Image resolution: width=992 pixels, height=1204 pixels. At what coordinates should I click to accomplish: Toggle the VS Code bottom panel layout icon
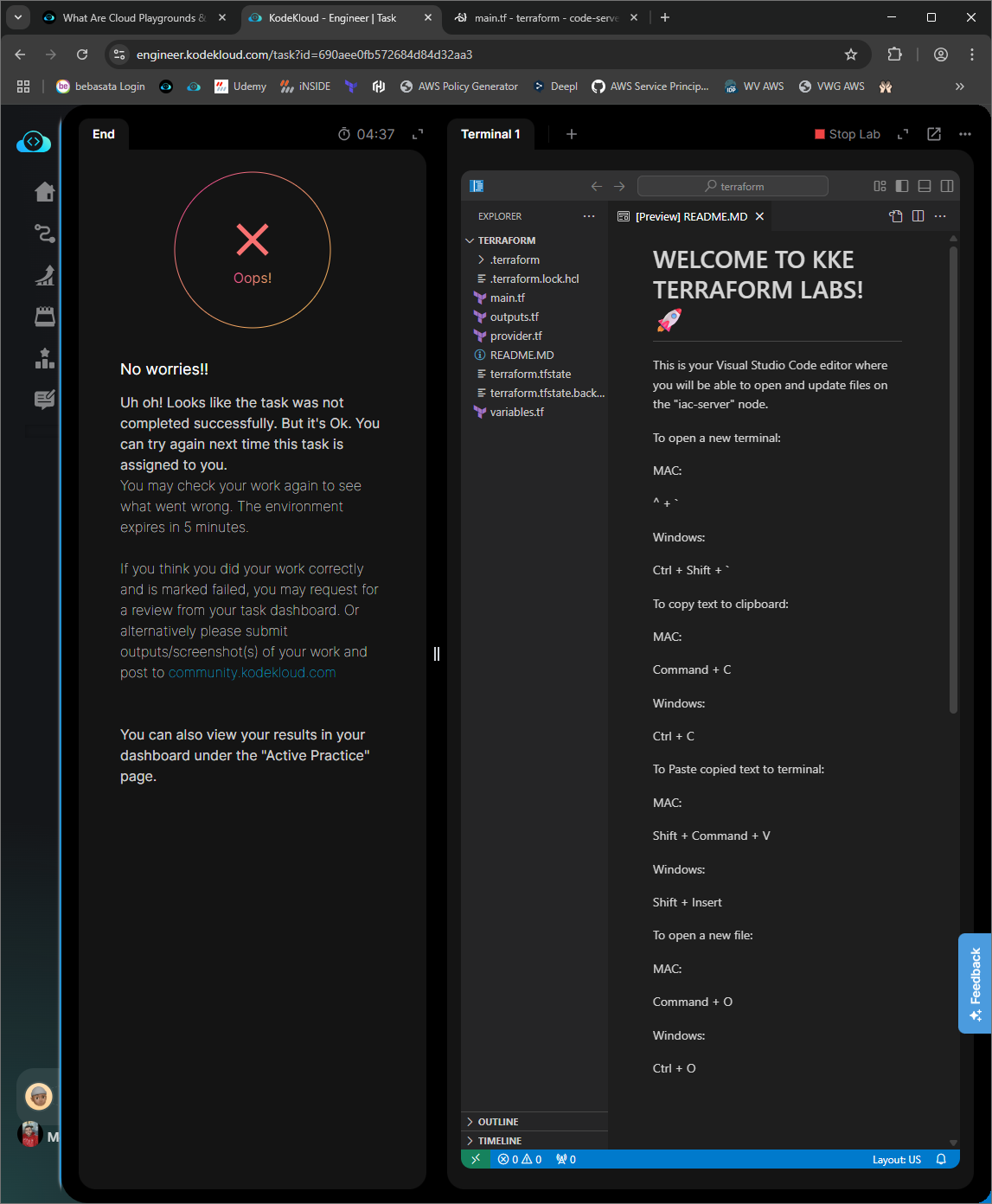pyautogui.click(x=925, y=186)
